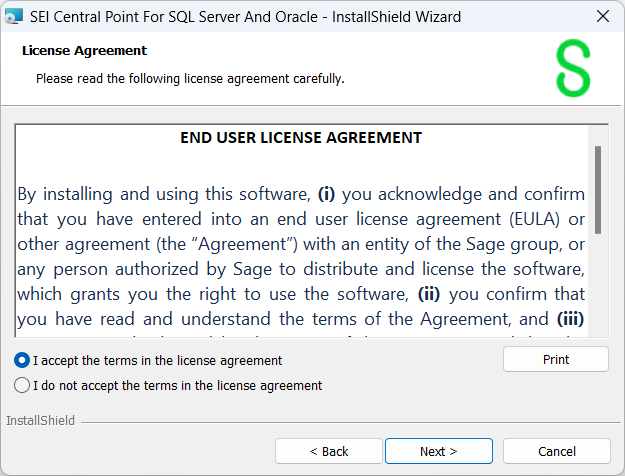Print the license agreement
The image size is (625, 476).
click(555, 360)
